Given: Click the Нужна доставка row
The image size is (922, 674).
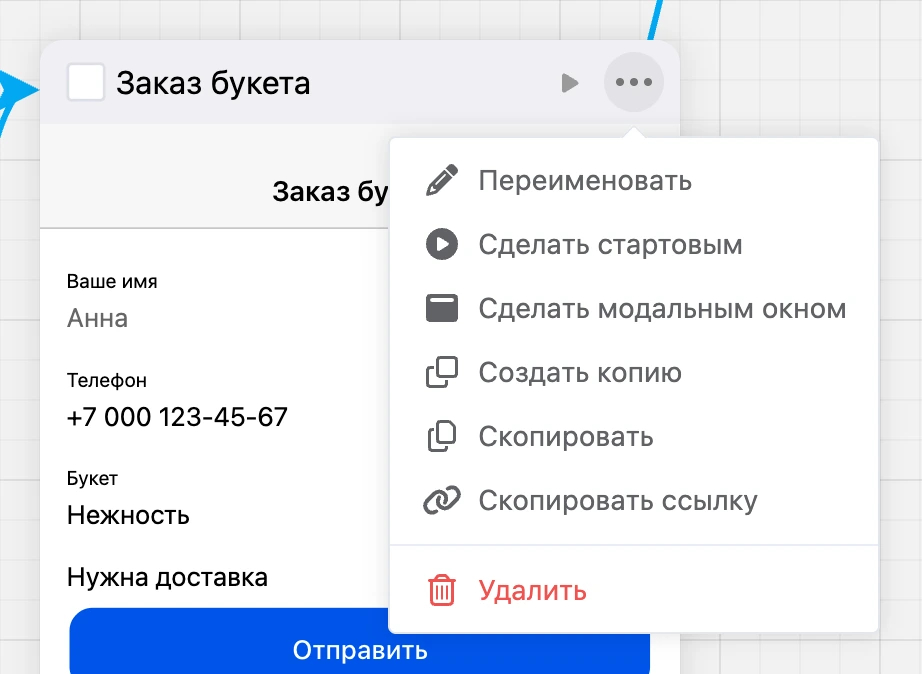Looking at the screenshot, I should pos(168,578).
